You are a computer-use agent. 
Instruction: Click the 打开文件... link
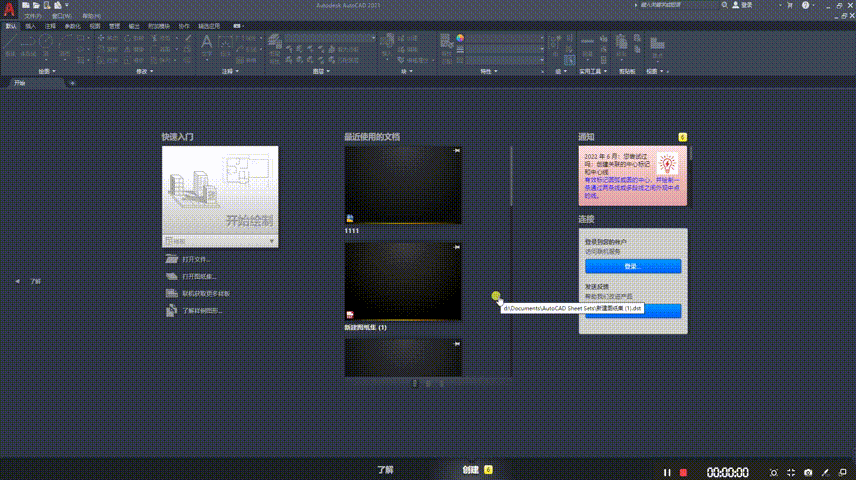click(x=196, y=259)
